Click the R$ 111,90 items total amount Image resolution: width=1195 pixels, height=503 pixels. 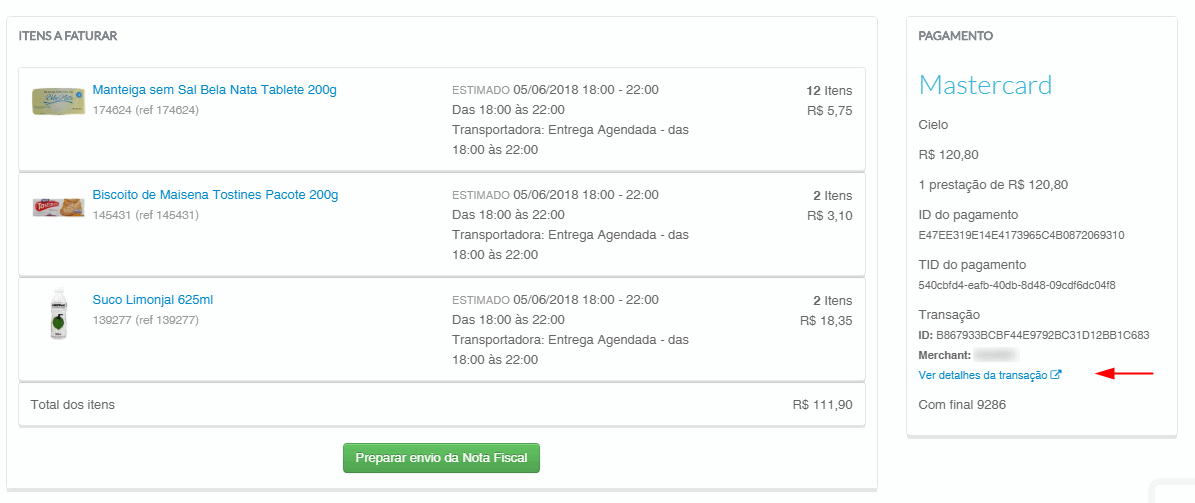point(822,405)
